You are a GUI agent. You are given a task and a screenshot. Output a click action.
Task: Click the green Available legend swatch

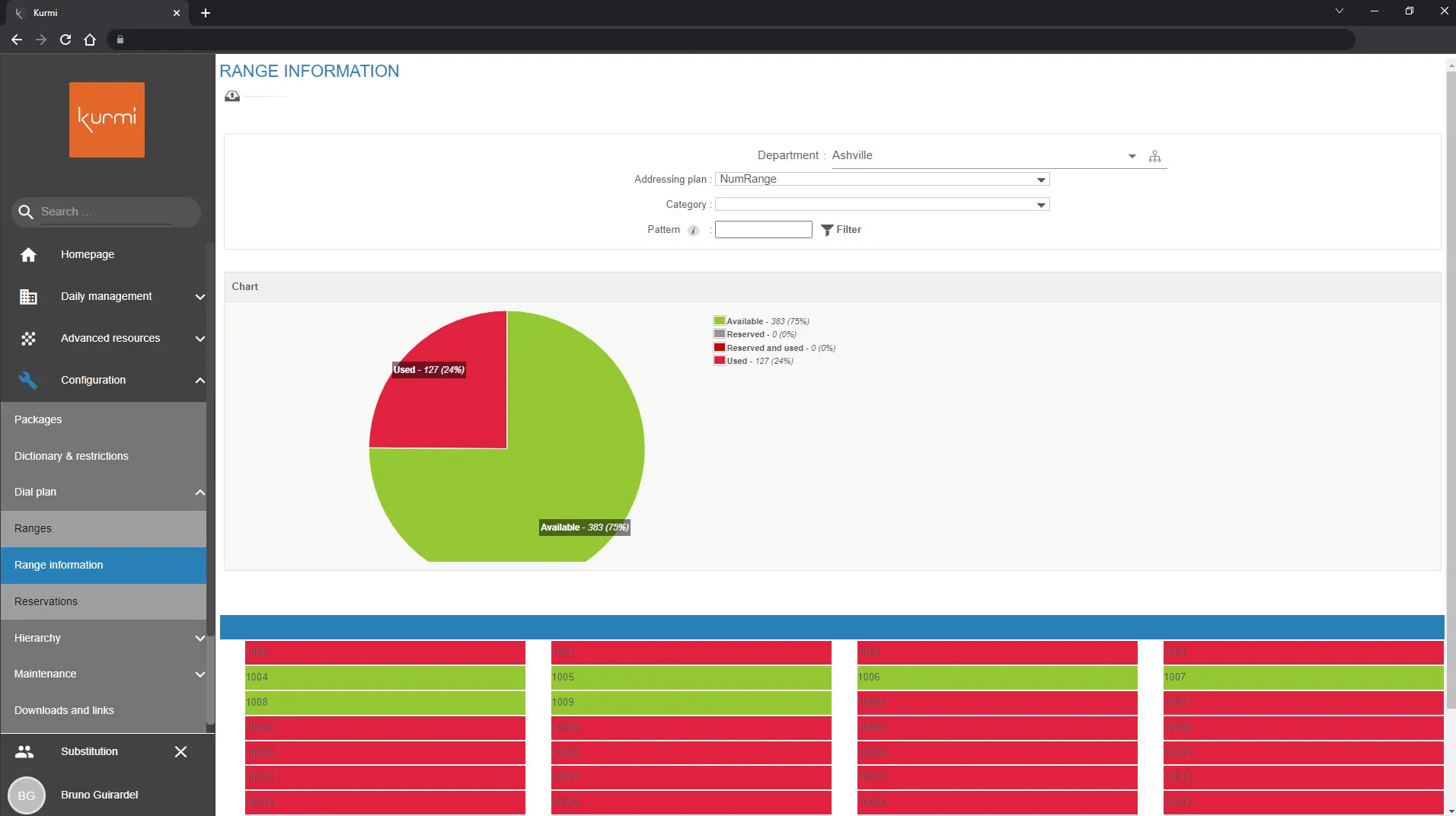tap(719, 321)
